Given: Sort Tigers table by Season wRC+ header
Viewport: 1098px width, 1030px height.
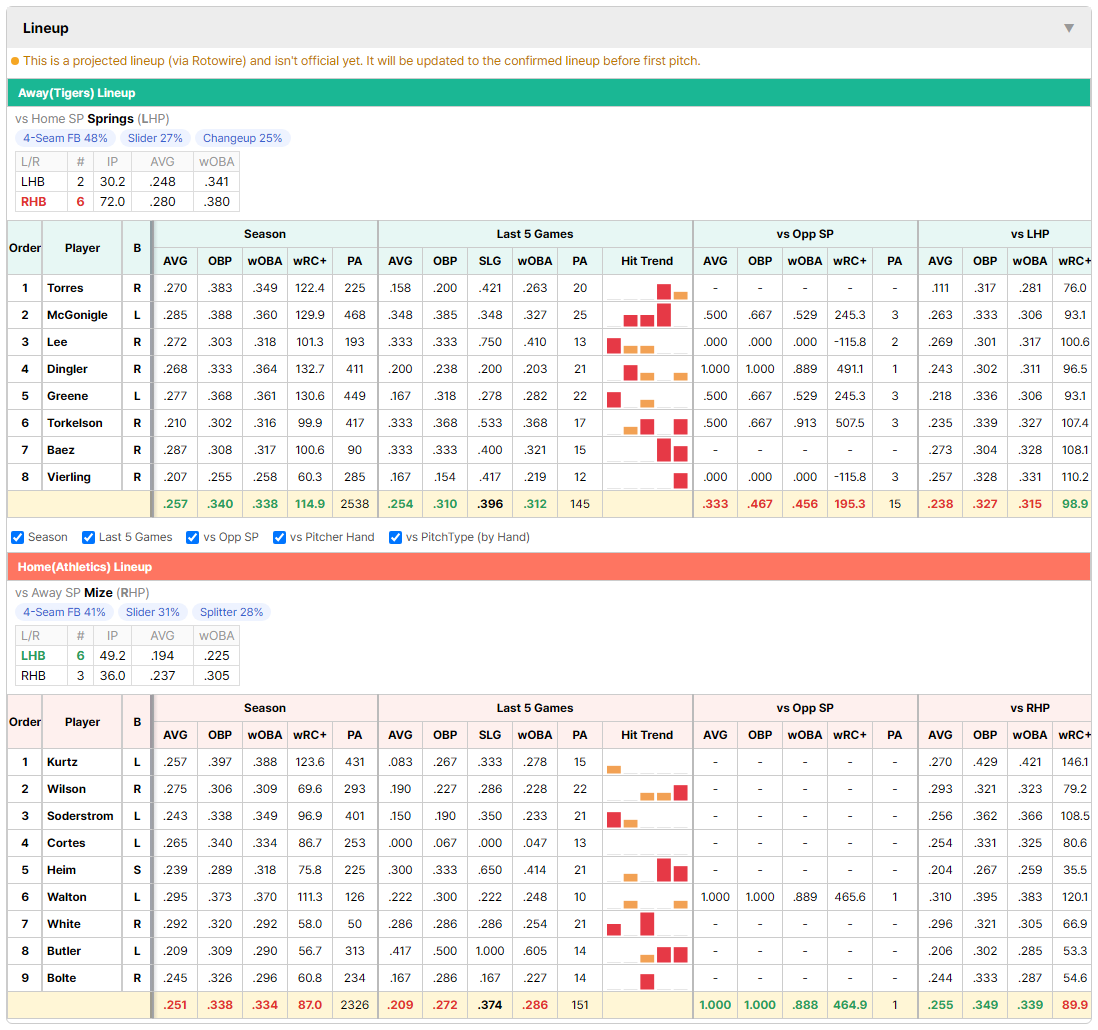Looking at the screenshot, I should tap(310, 260).
